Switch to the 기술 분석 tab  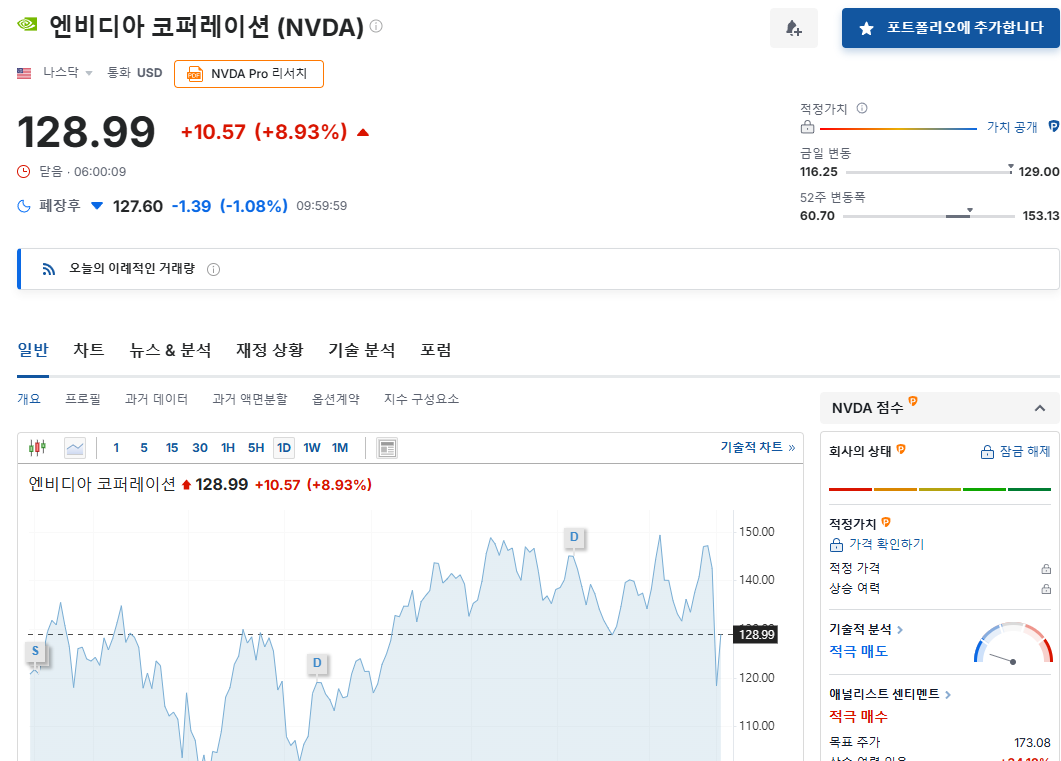(x=360, y=349)
